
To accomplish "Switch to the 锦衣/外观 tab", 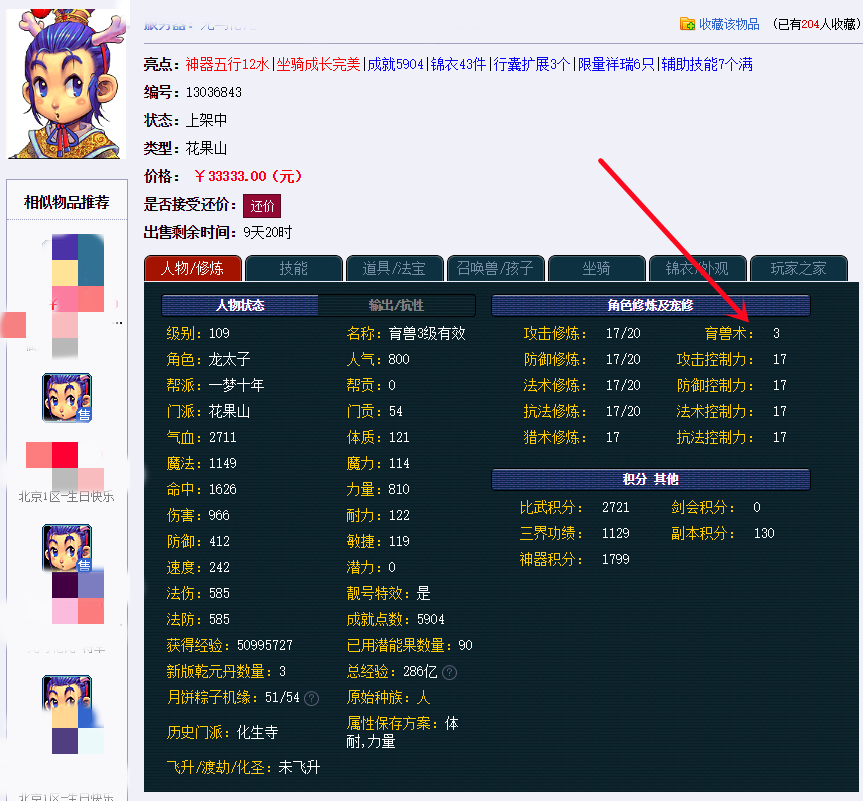I will click(x=696, y=268).
